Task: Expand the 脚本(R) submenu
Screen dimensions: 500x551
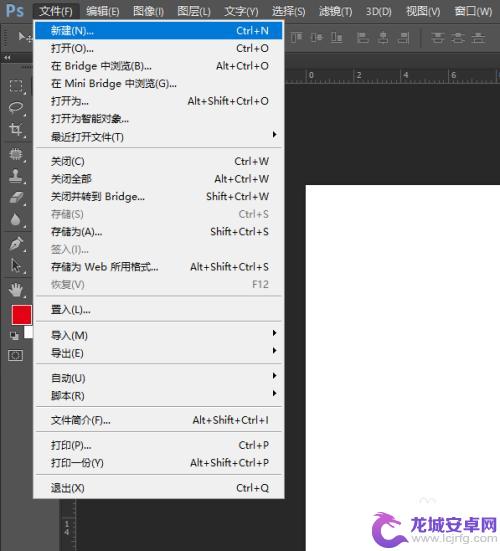Action: tap(158, 396)
